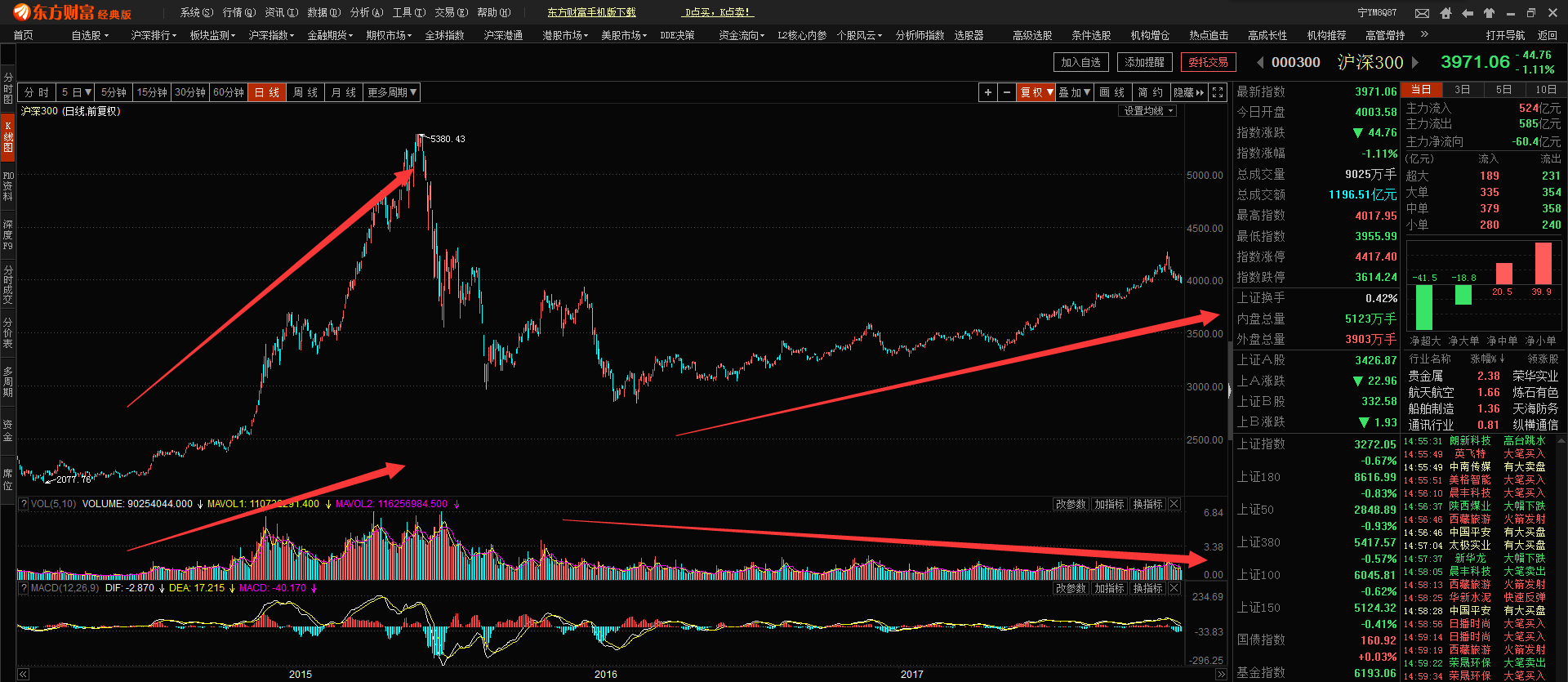Click 添加提醒 button
The height and width of the screenshot is (682, 1568).
1145,62
